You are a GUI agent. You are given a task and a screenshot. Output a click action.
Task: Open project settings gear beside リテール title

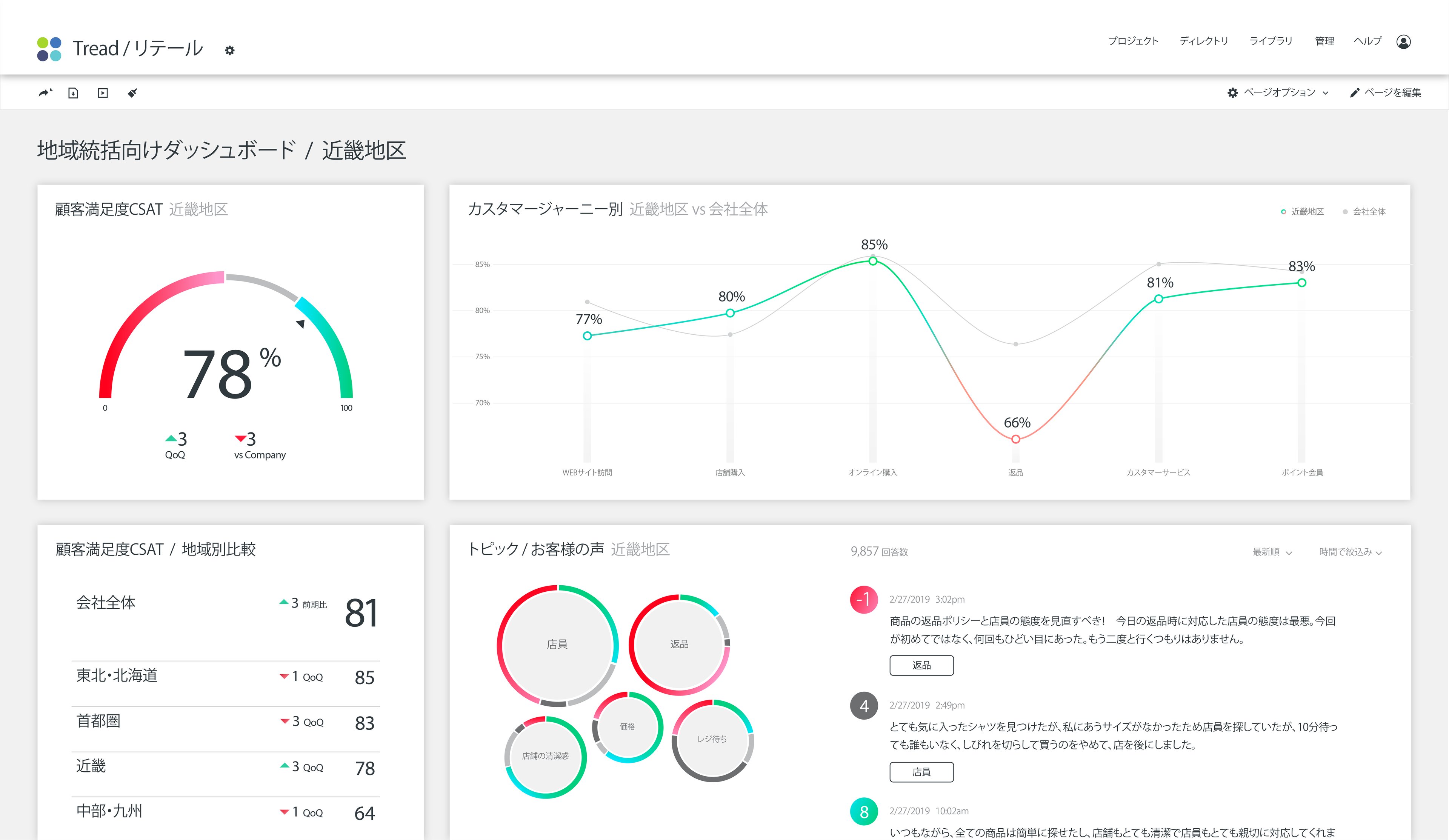point(229,51)
